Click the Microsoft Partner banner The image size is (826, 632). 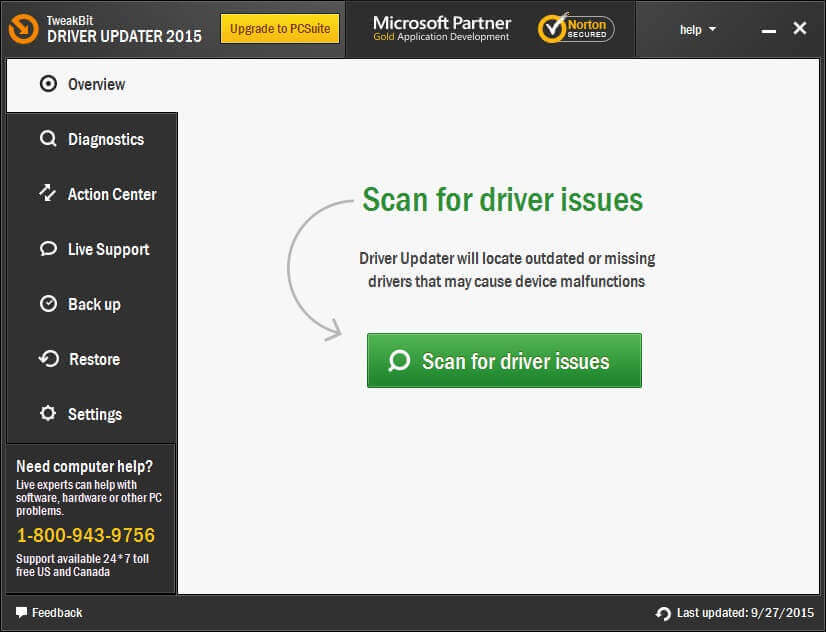441,28
